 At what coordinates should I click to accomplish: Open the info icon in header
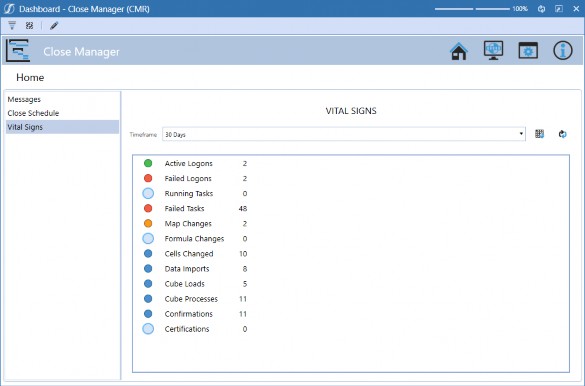click(x=563, y=50)
